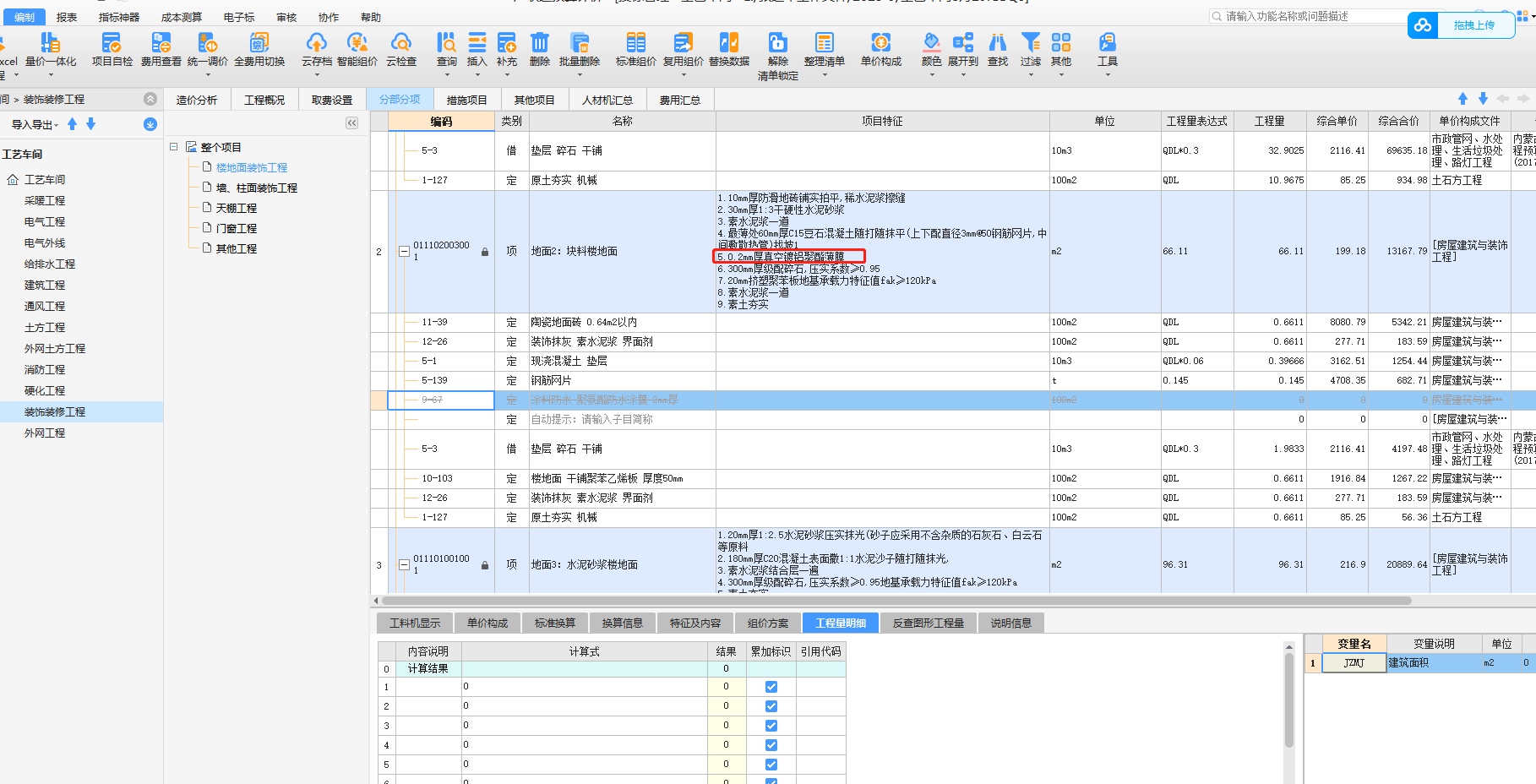Run 项目自检 project self-check
Viewport: 1536px width, 784px height.
pos(112,49)
